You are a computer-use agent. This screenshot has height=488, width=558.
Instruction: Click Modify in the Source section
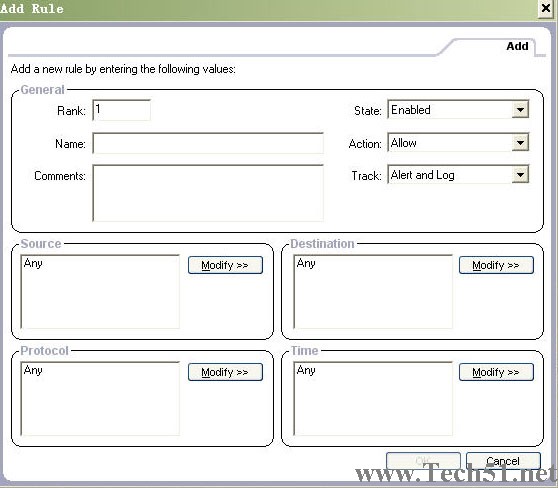pos(225,265)
